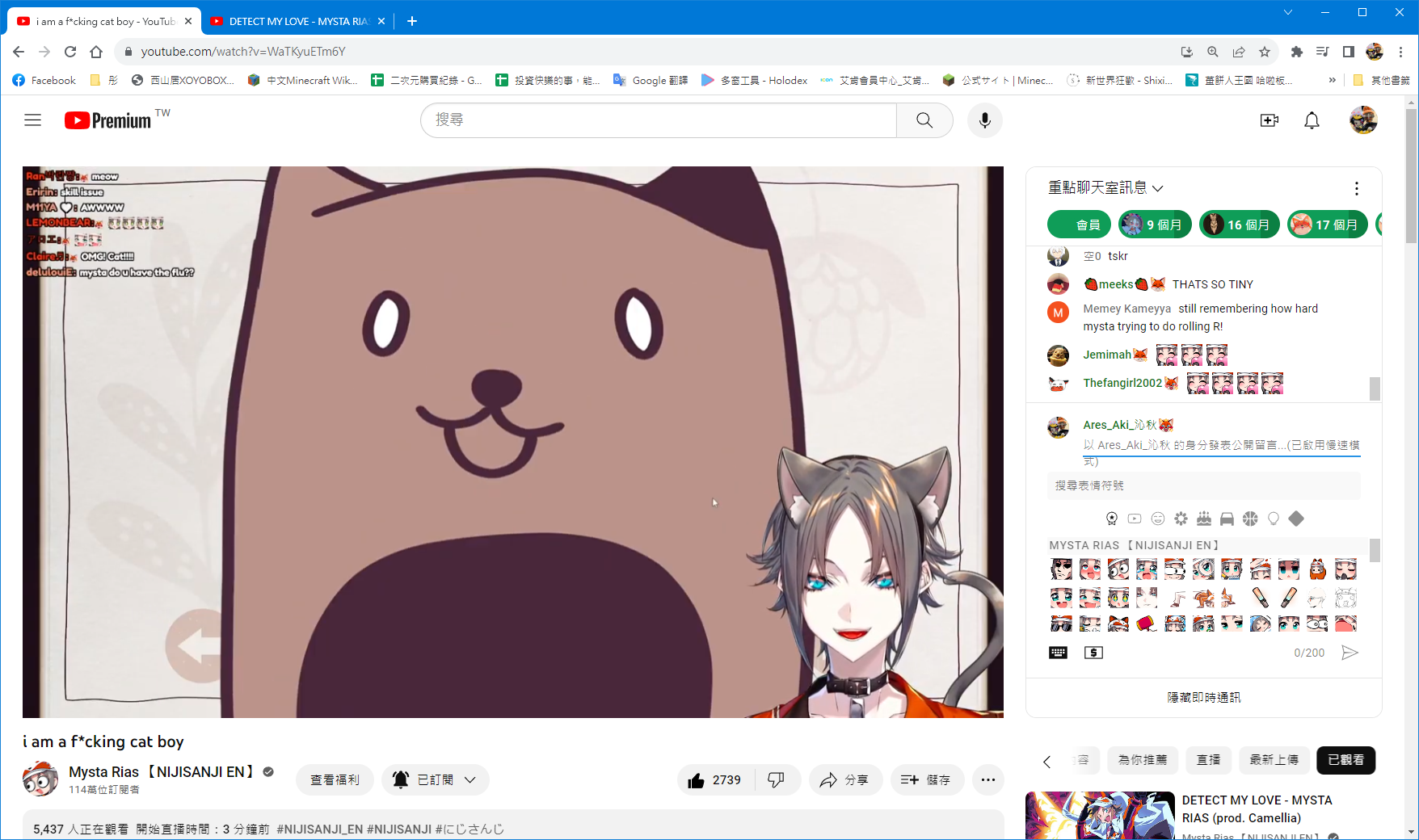Start voice search with microphone

coord(985,120)
